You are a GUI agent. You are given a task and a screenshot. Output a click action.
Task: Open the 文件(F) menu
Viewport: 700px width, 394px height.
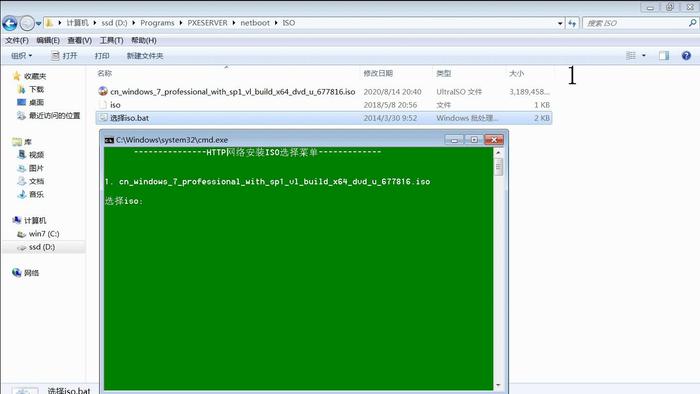[x=17, y=41]
